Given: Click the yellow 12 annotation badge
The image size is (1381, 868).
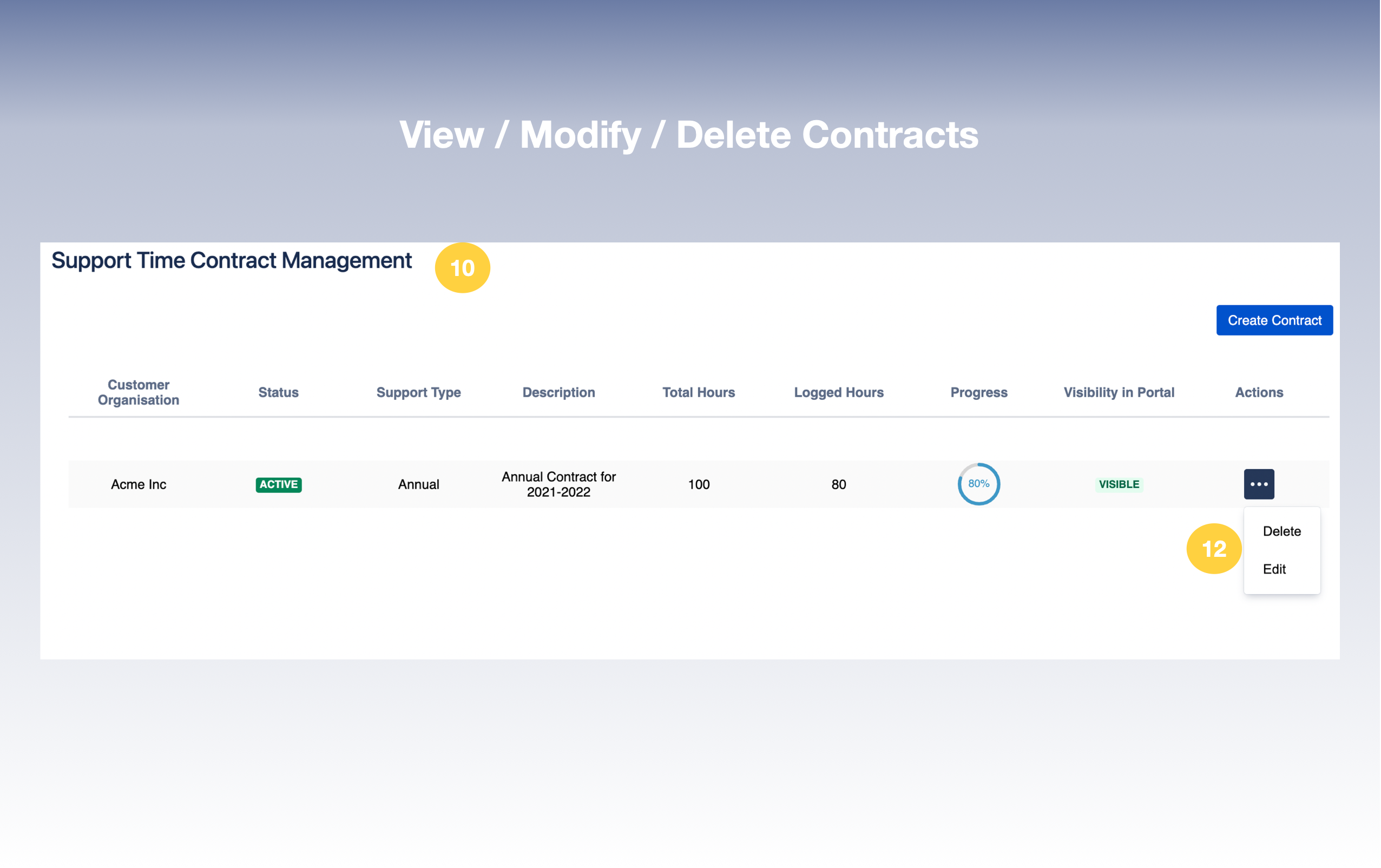Looking at the screenshot, I should coord(1214,549).
